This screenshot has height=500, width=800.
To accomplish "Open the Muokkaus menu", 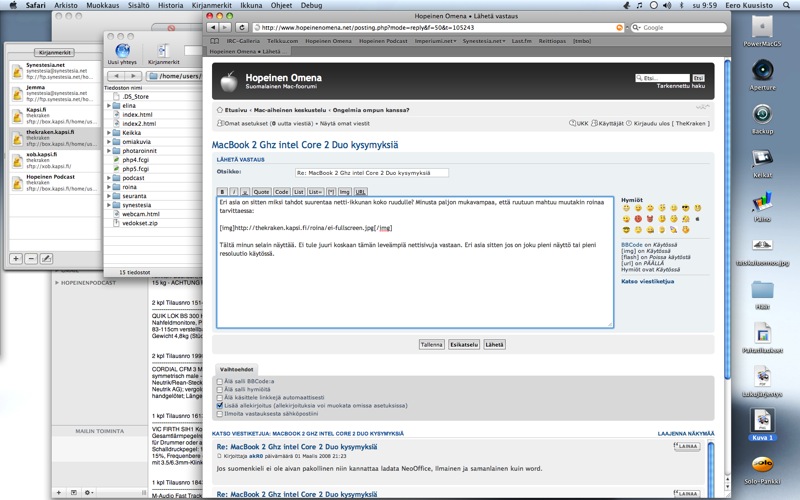I will click(103, 5).
